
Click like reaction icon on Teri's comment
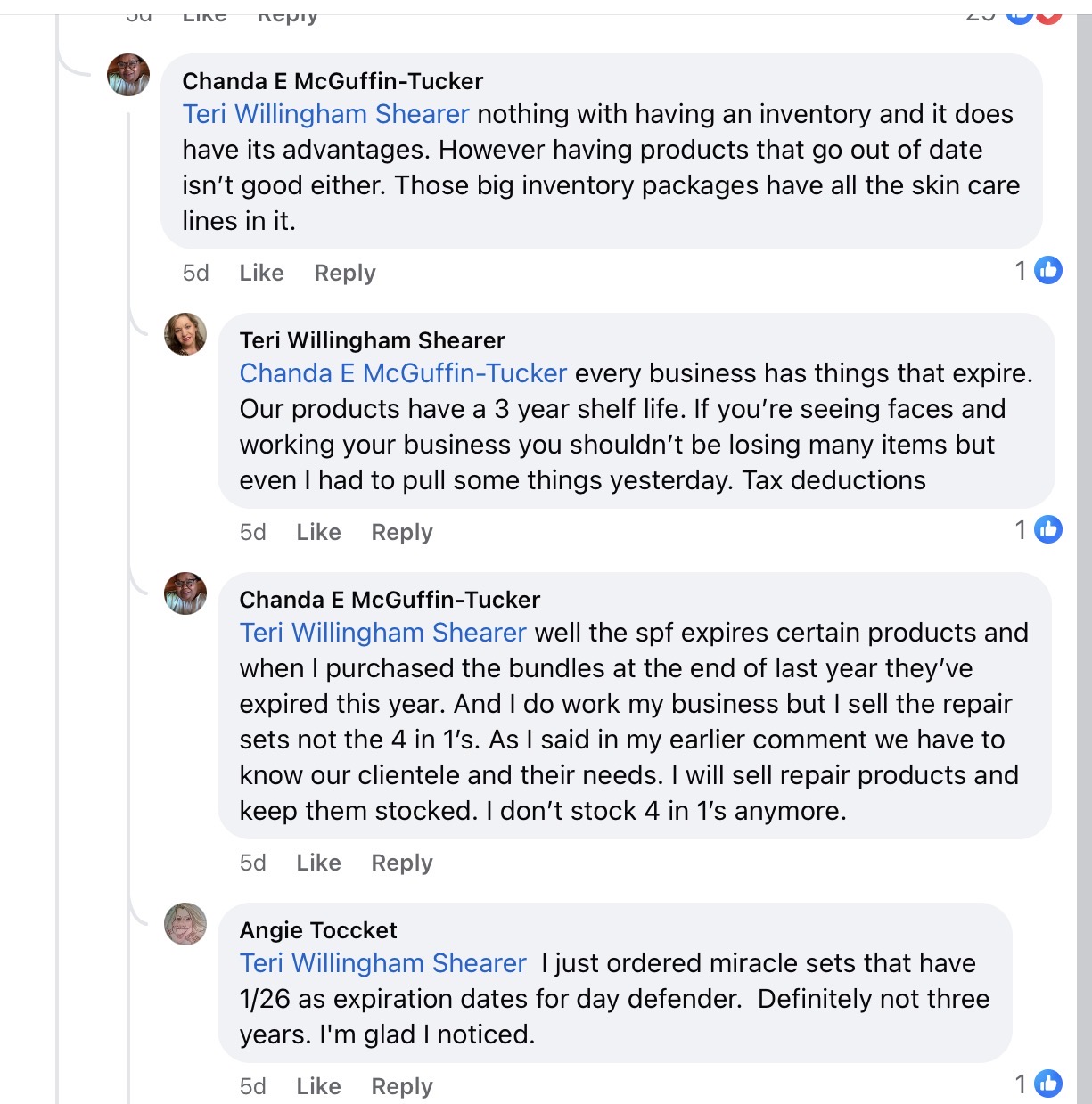click(x=1048, y=529)
